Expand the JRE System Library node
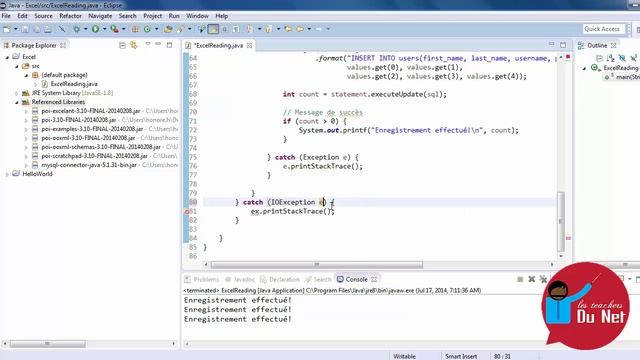Image resolution: width=640 pixels, height=360 pixels. (x=17, y=93)
